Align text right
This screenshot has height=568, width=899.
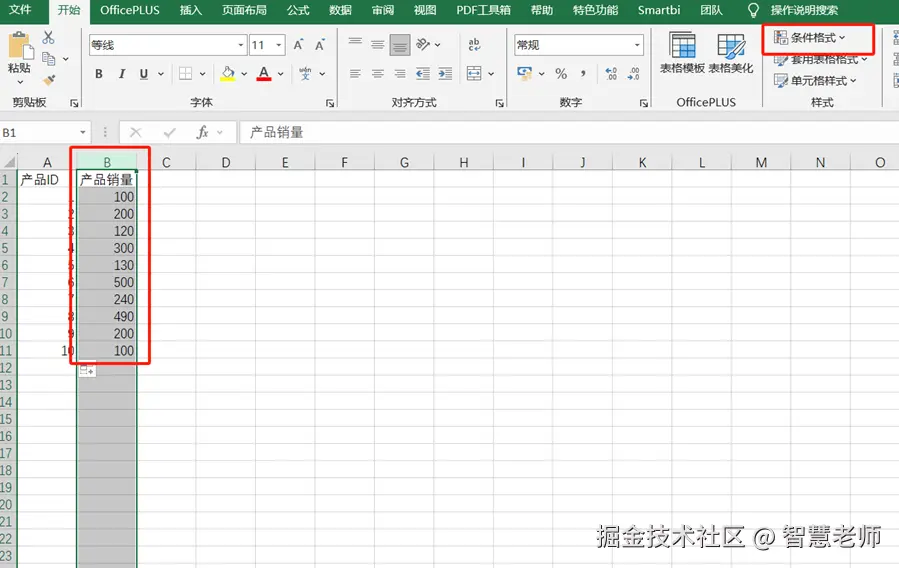click(x=400, y=74)
